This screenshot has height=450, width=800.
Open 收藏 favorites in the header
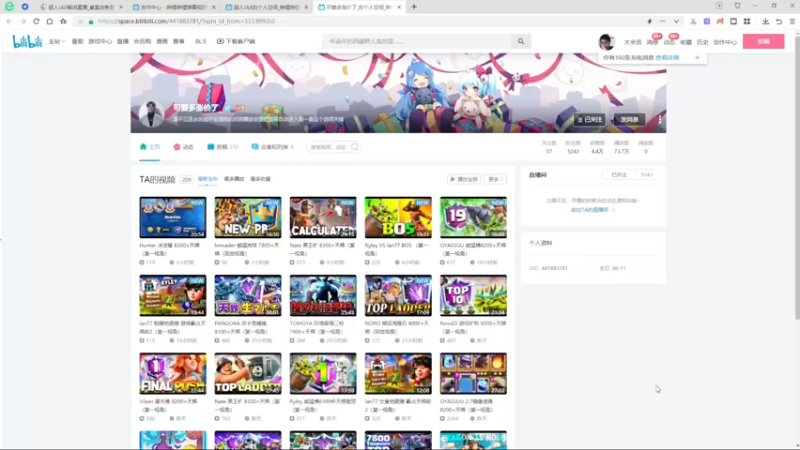click(686, 42)
